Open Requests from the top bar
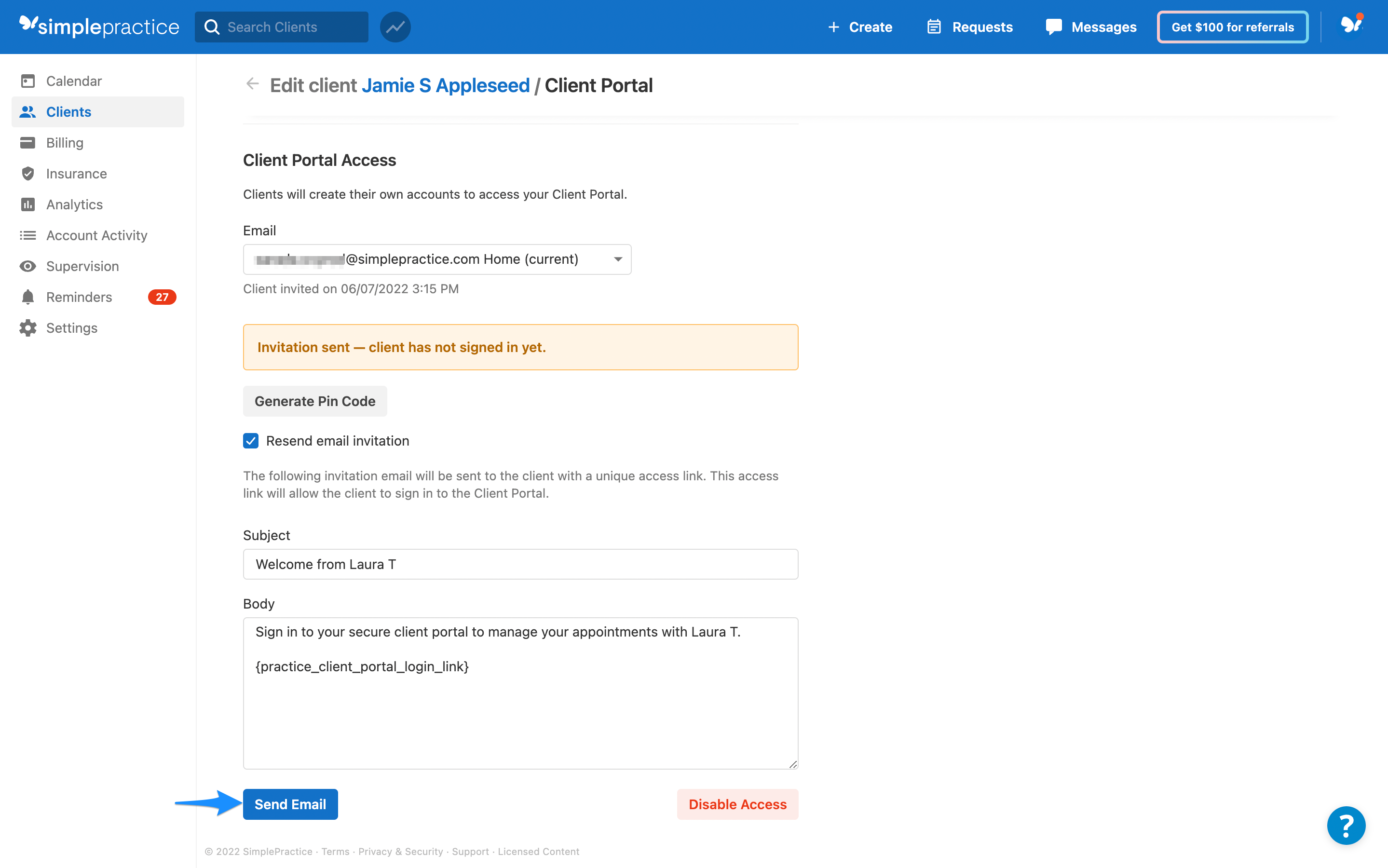The image size is (1388, 868). pyautogui.click(x=969, y=27)
